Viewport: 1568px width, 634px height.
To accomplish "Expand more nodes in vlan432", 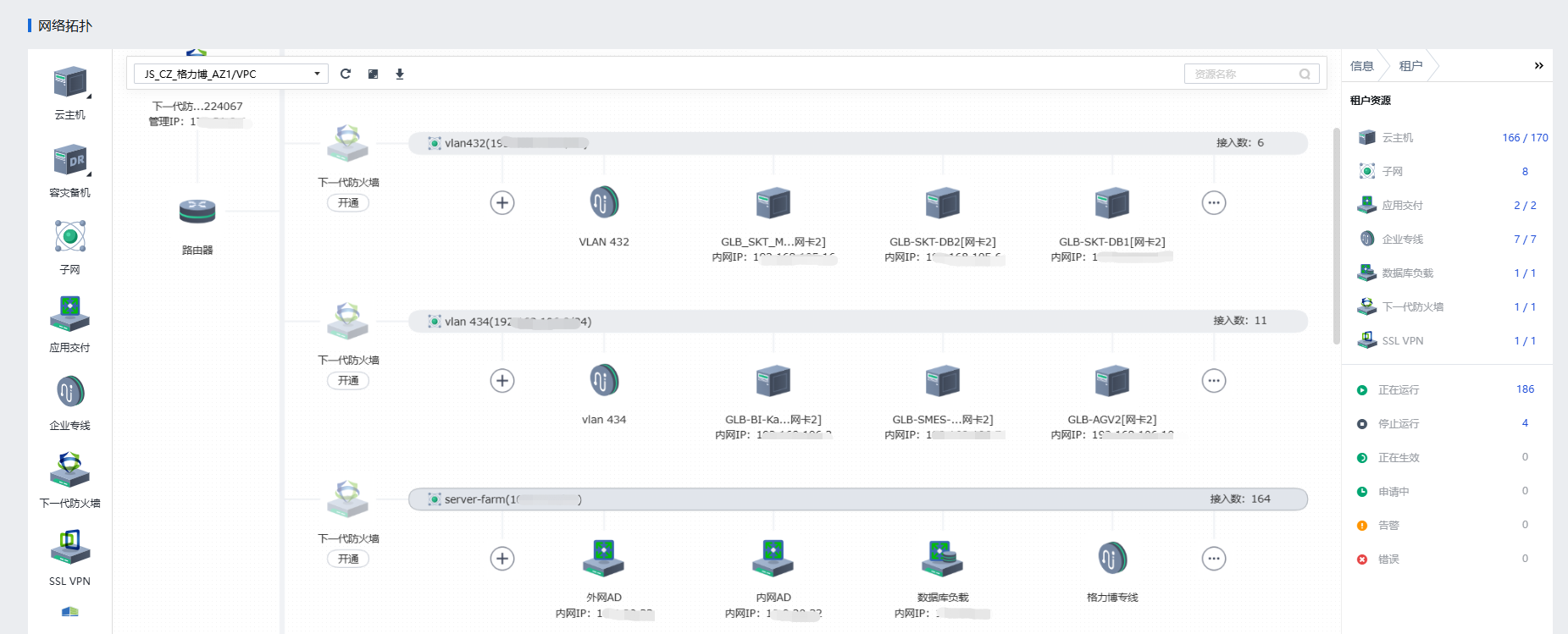I will 1213,203.
